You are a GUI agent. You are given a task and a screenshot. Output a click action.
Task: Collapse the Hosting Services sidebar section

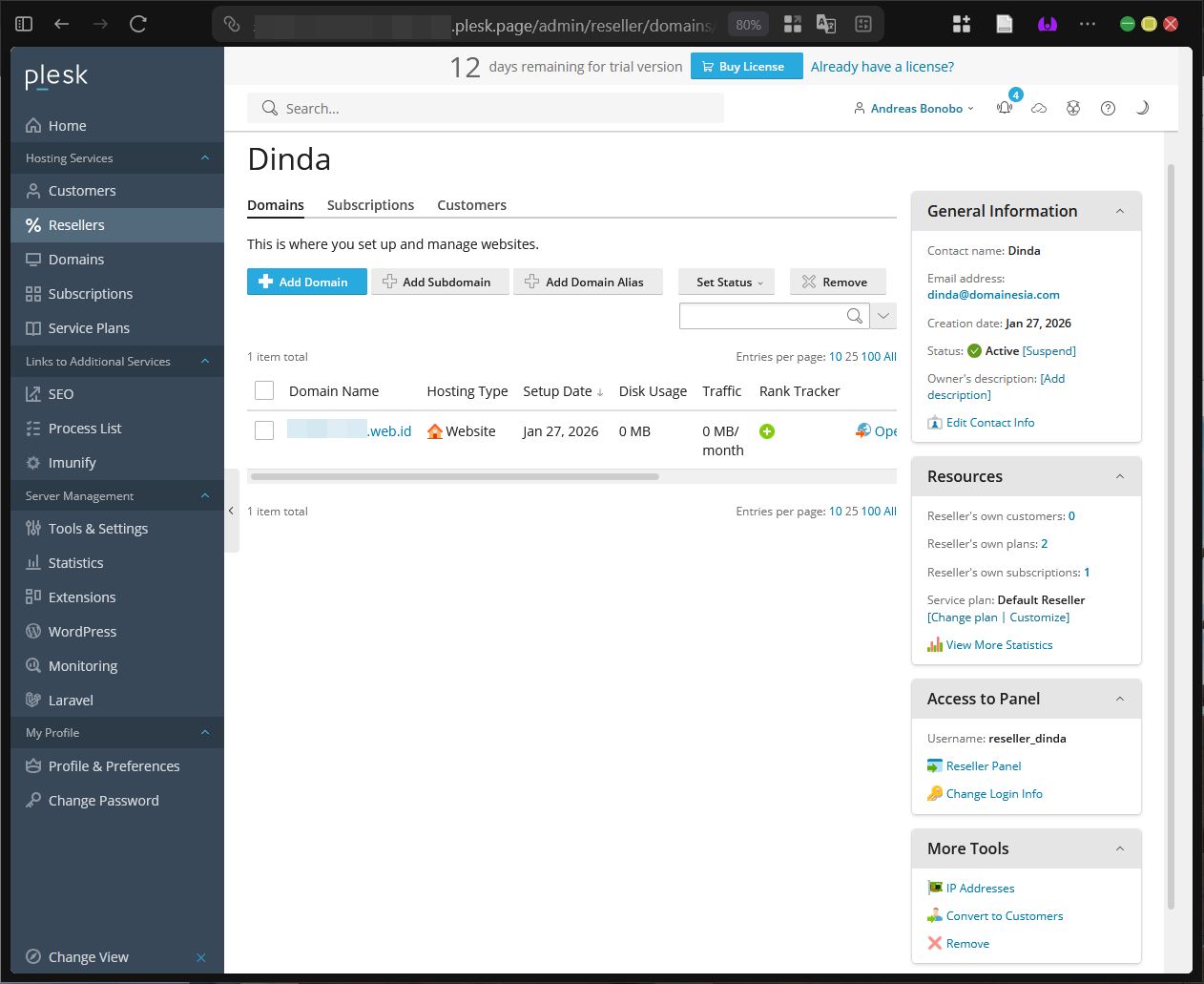tap(205, 157)
